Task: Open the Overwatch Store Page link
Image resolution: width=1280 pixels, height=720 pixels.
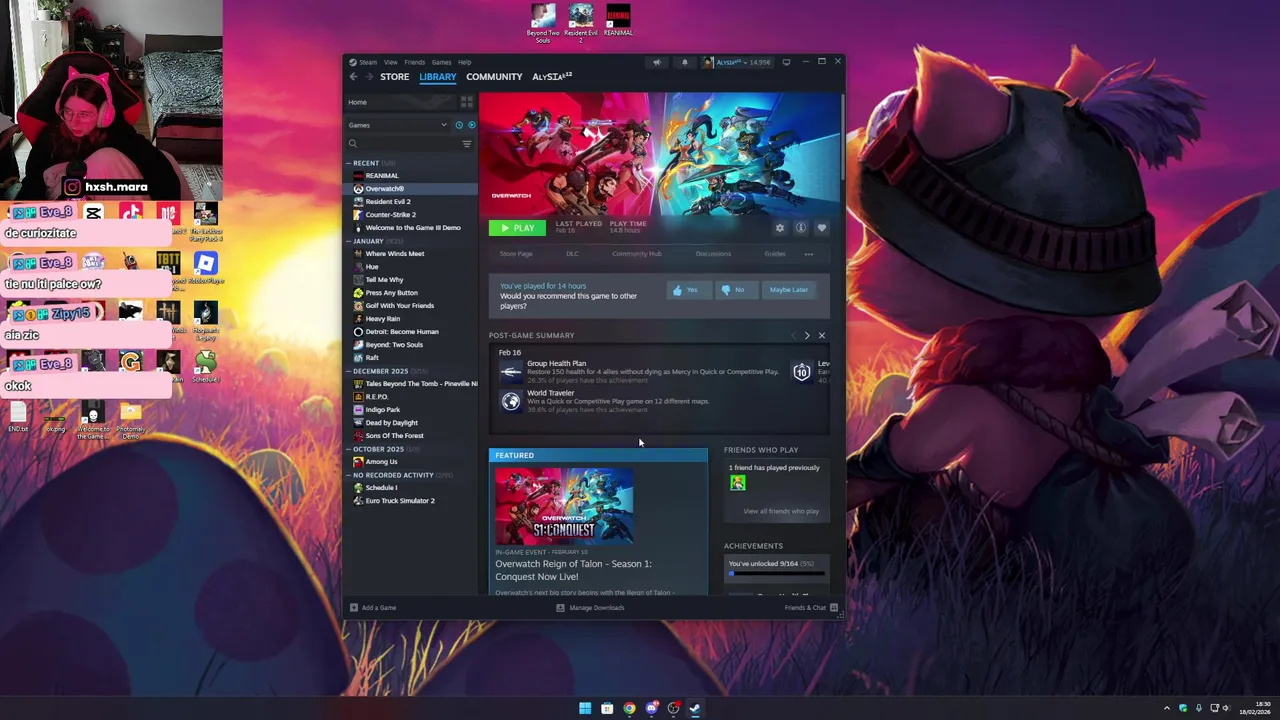Action: coord(516,254)
